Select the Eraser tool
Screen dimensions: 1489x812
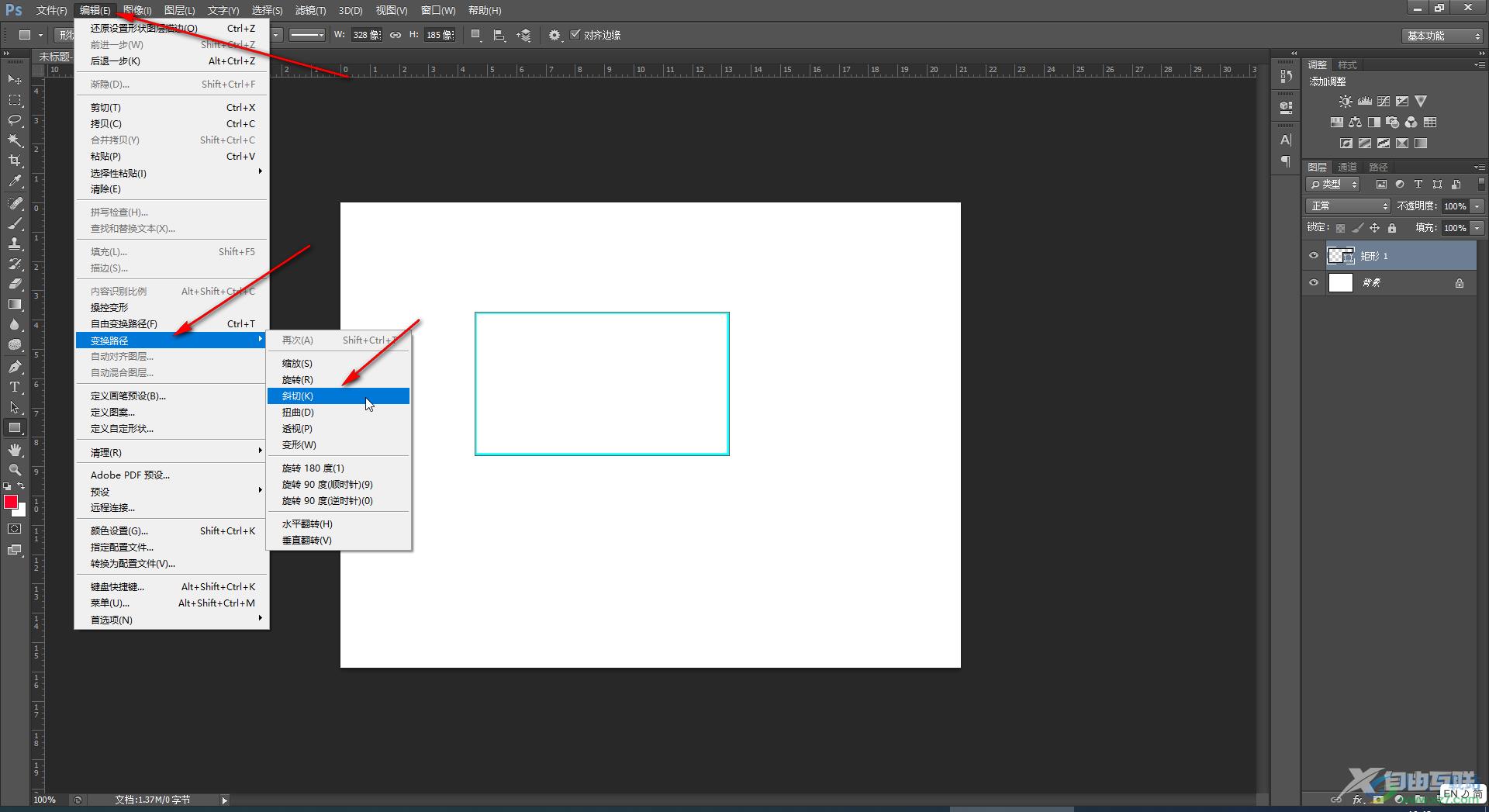[15, 284]
